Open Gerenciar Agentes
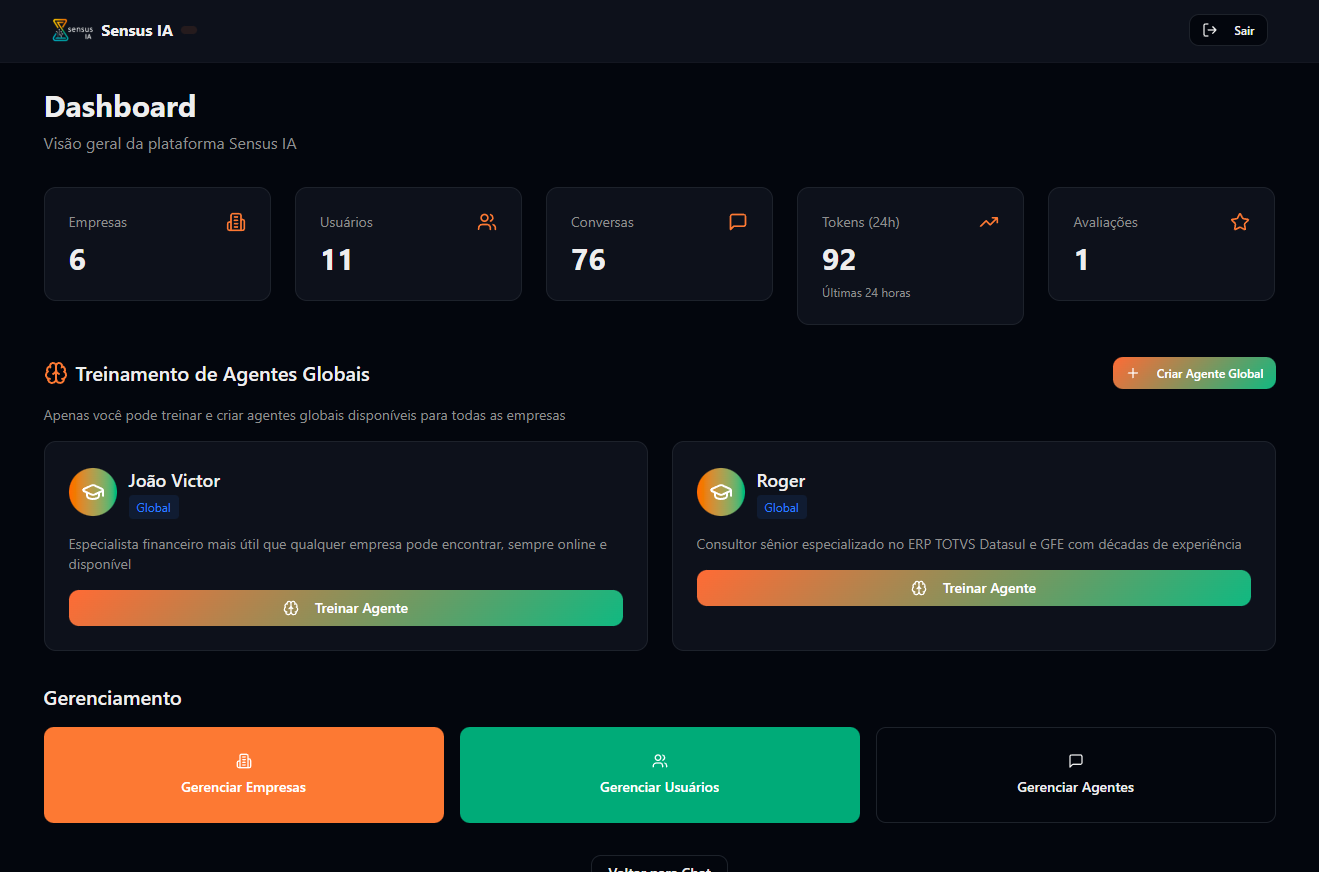This screenshot has width=1319, height=872. point(1075,775)
